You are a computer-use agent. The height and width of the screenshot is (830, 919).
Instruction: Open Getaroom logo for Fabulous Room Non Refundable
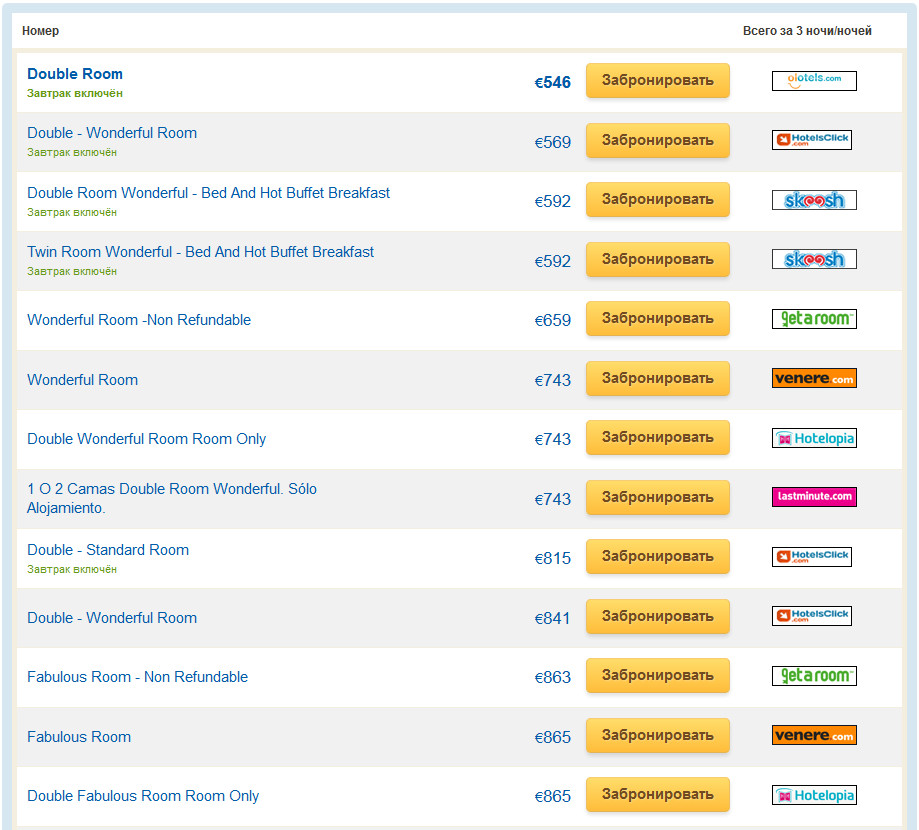tap(814, 676)
